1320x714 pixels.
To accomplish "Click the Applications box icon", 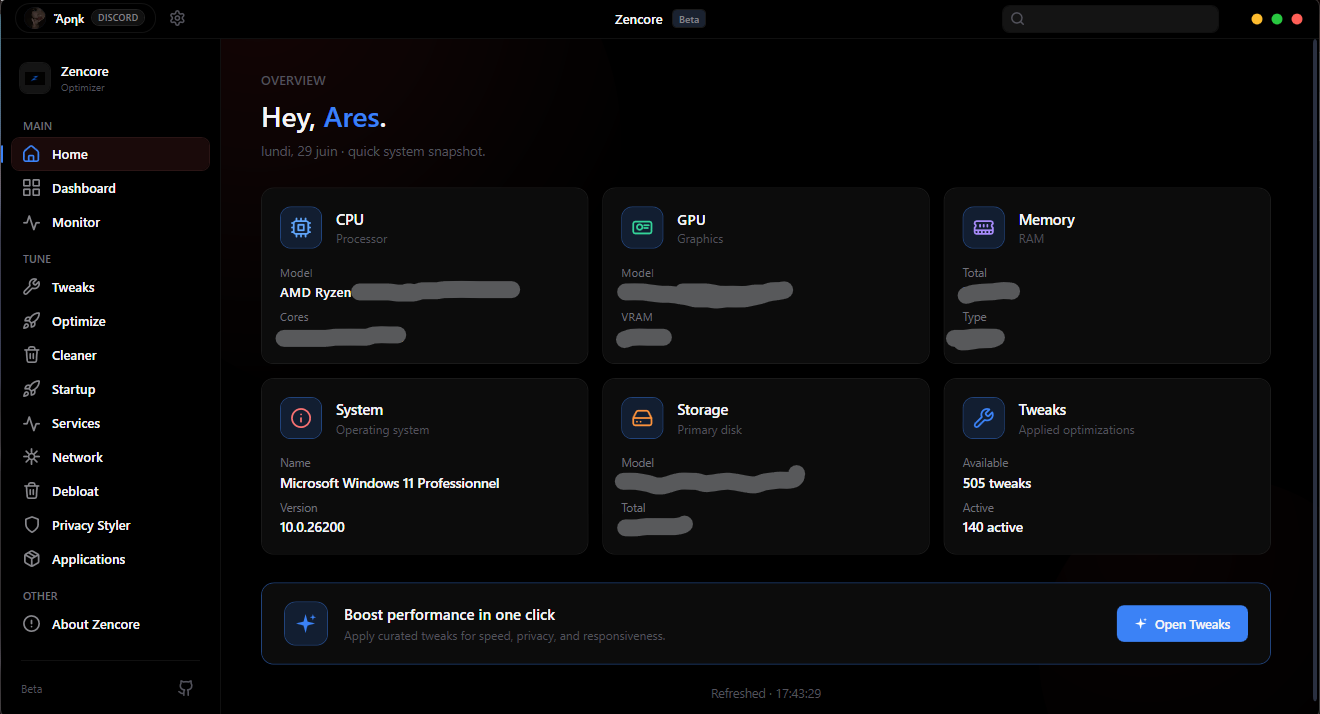I will click(32, 559).
